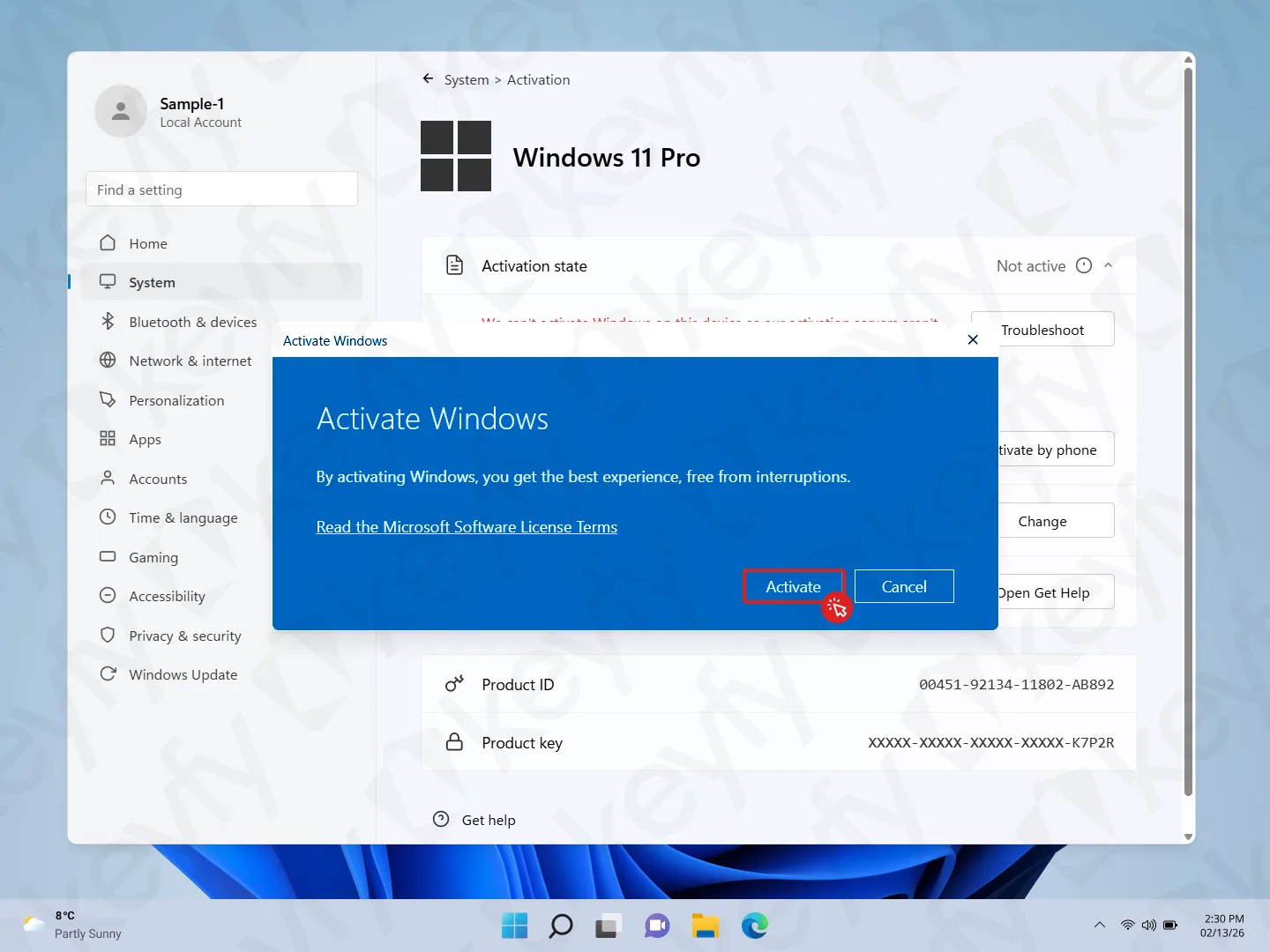Viewport: 1270px width, 952px height.
Task: Show hidden system tray icons
Action: click(1099, 925)
